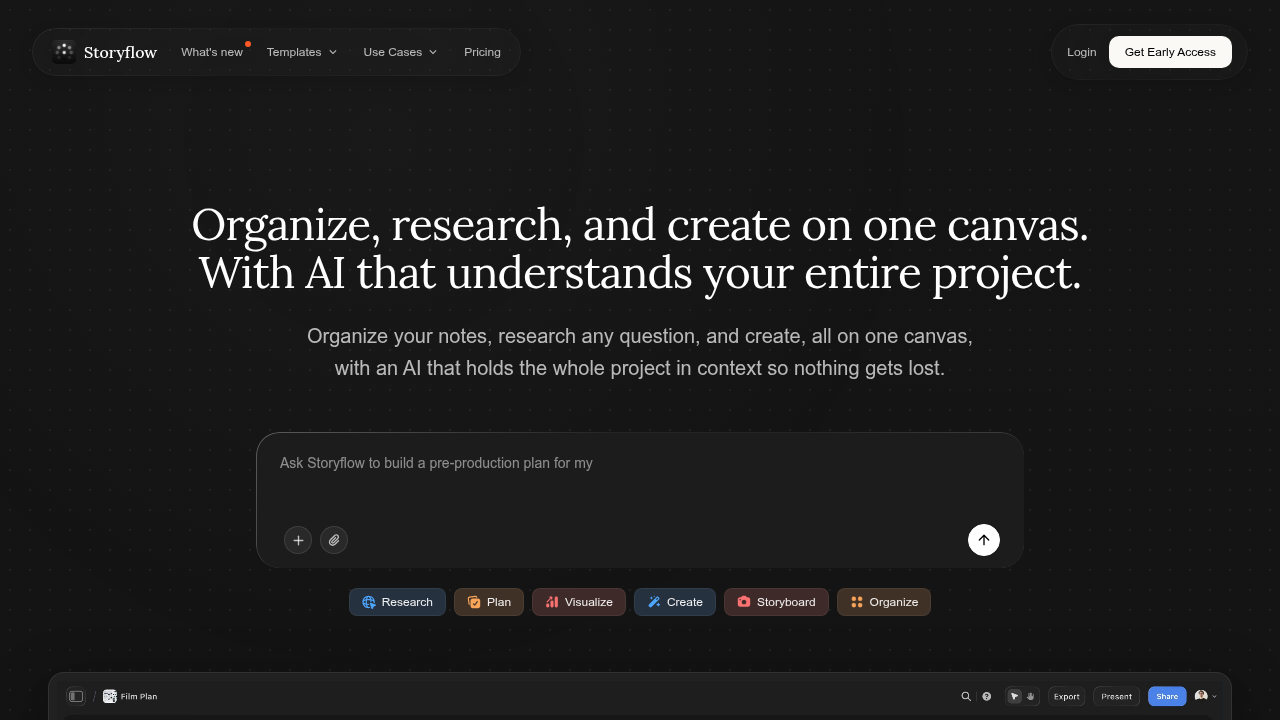Open the Film Plan breadcrumb

point(130,696)
